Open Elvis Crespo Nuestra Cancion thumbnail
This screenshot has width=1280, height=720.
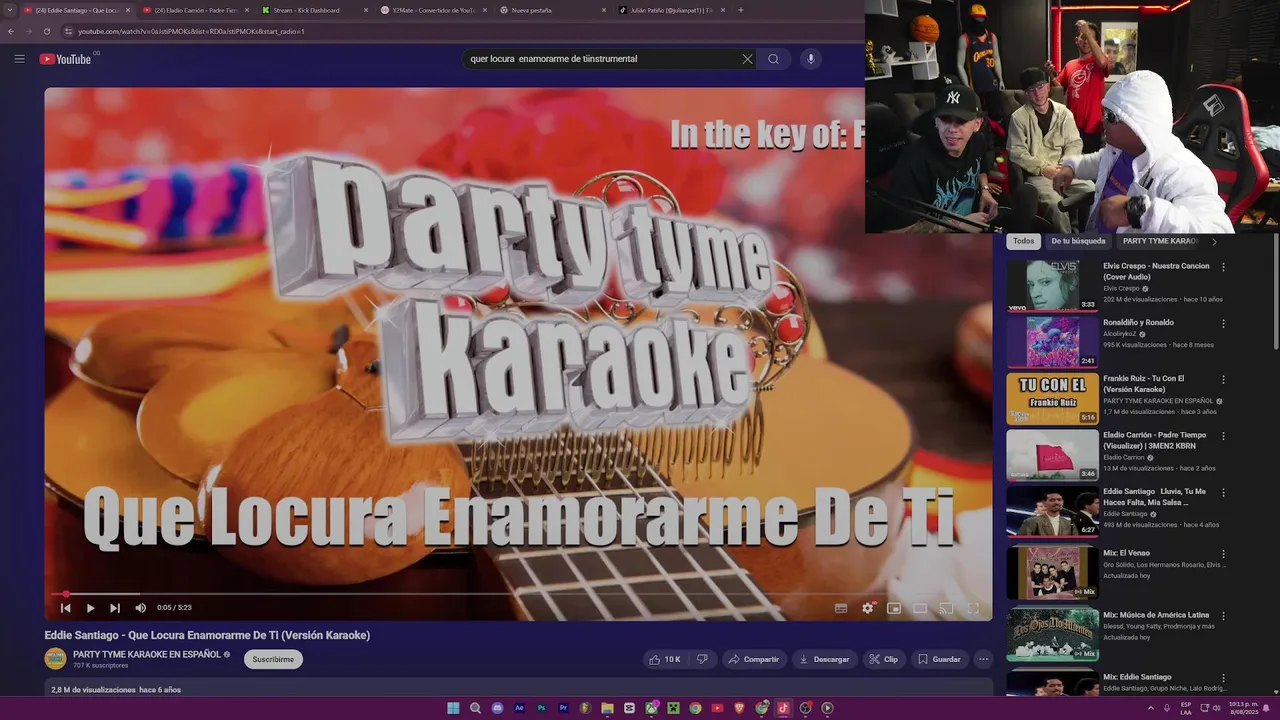1052,285
